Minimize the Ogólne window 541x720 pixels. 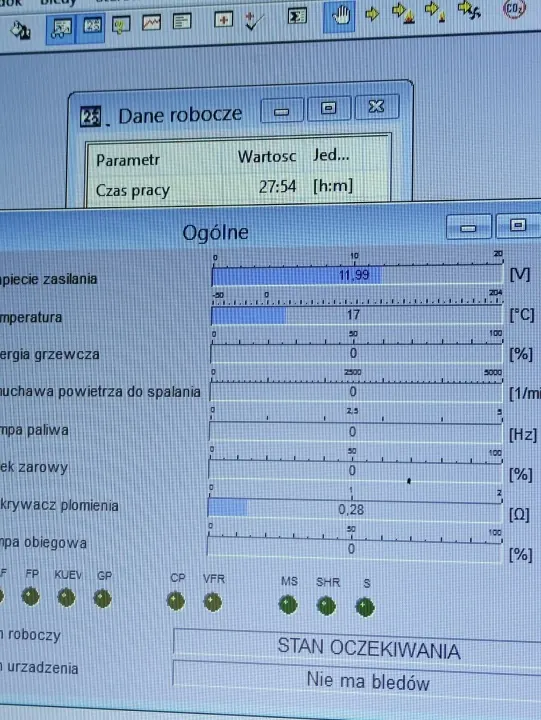[468, 227]
